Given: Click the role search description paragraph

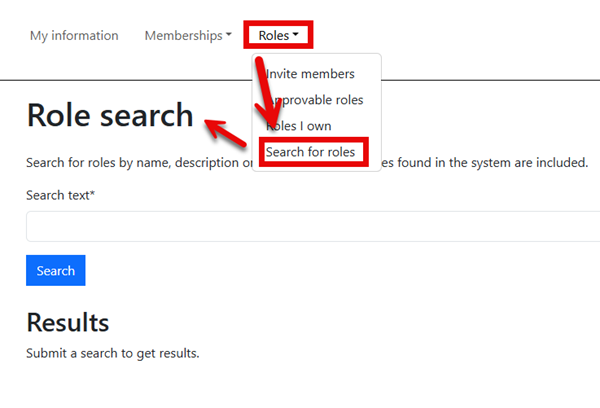Looking at the screenshot, I should pos(307,163).
